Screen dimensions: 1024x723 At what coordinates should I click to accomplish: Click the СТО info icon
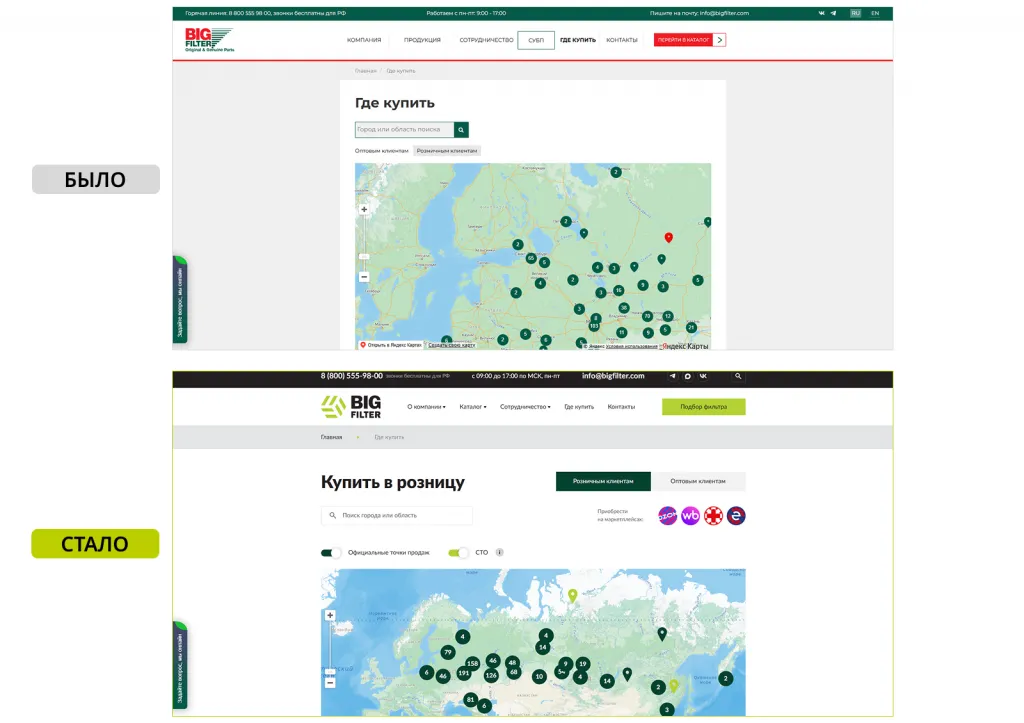pyautogui.click(x=500, y=553)
